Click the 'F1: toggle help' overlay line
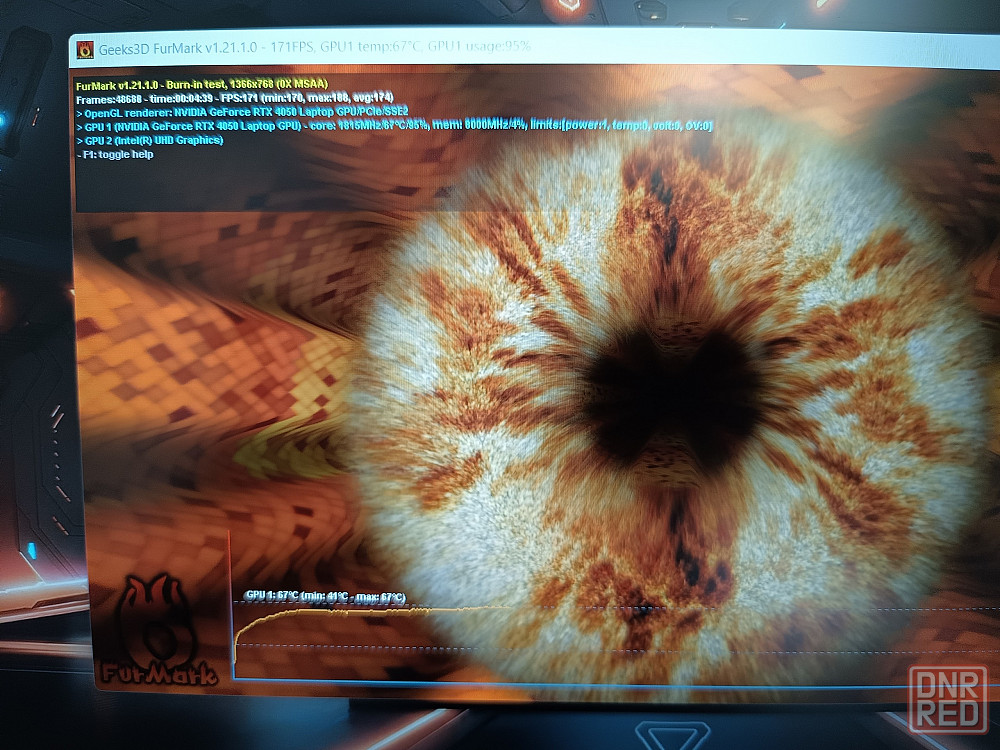The height and width of the screenshot is (750, 1000). point(115,154)
